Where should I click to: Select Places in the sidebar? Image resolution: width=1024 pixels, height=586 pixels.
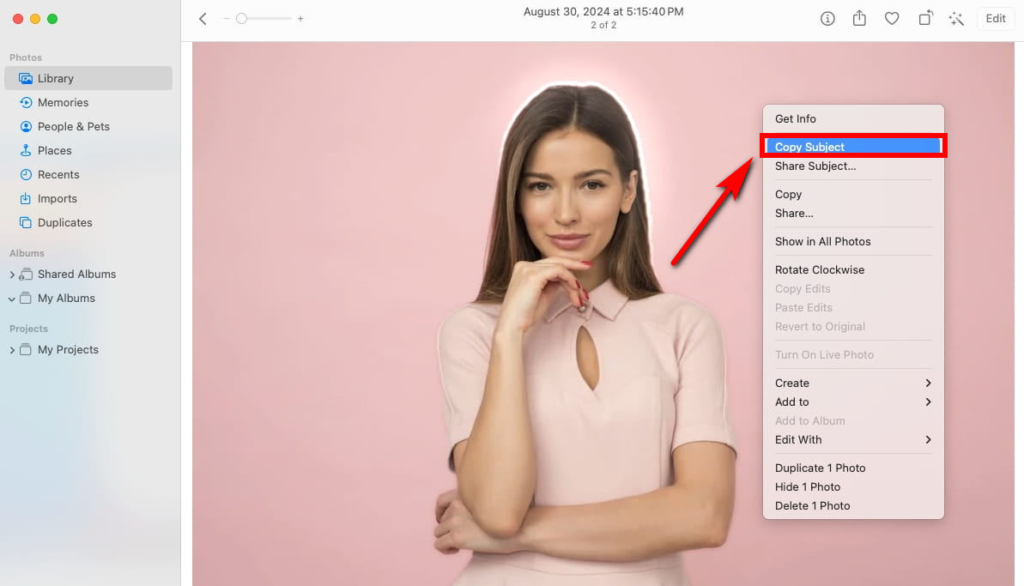click(x=56, y=150)
